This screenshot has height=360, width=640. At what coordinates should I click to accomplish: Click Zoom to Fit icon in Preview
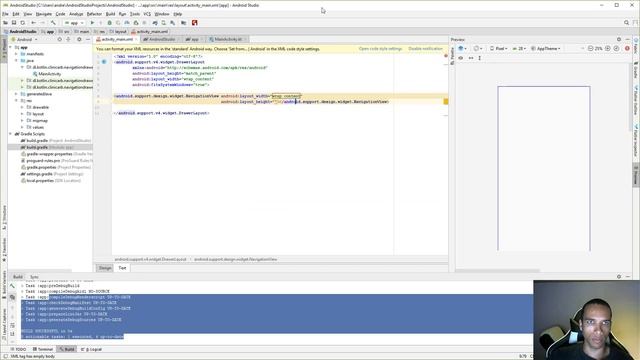pos(616,49)
